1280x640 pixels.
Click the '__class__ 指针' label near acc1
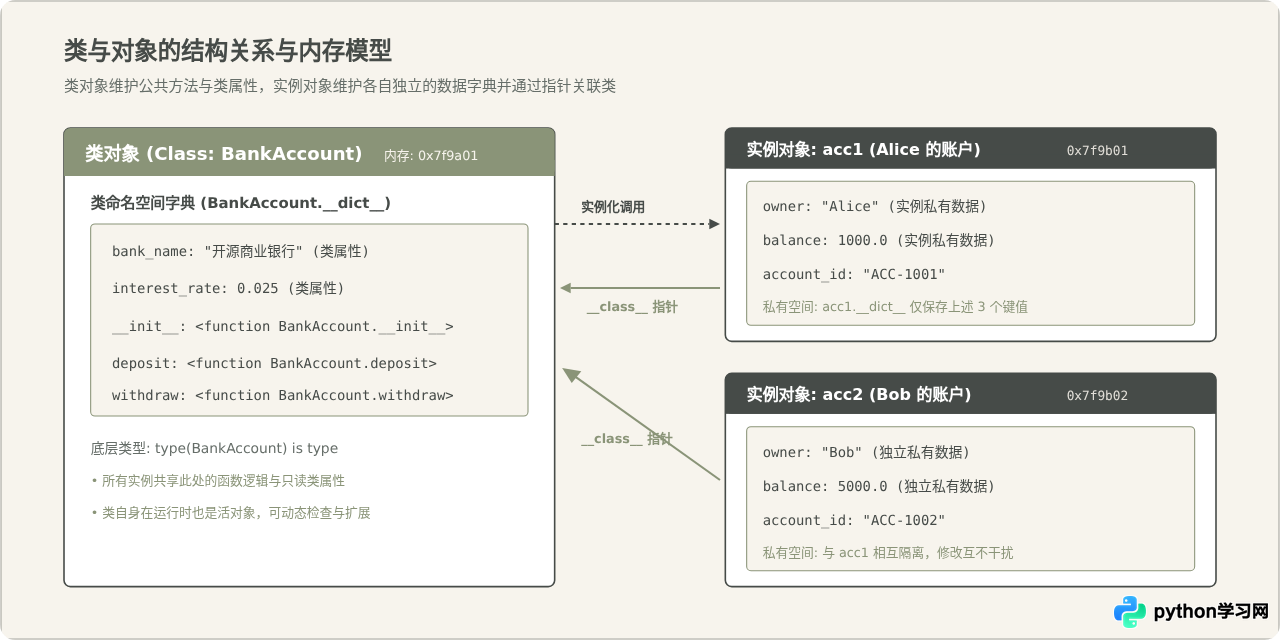pos(632,307)
